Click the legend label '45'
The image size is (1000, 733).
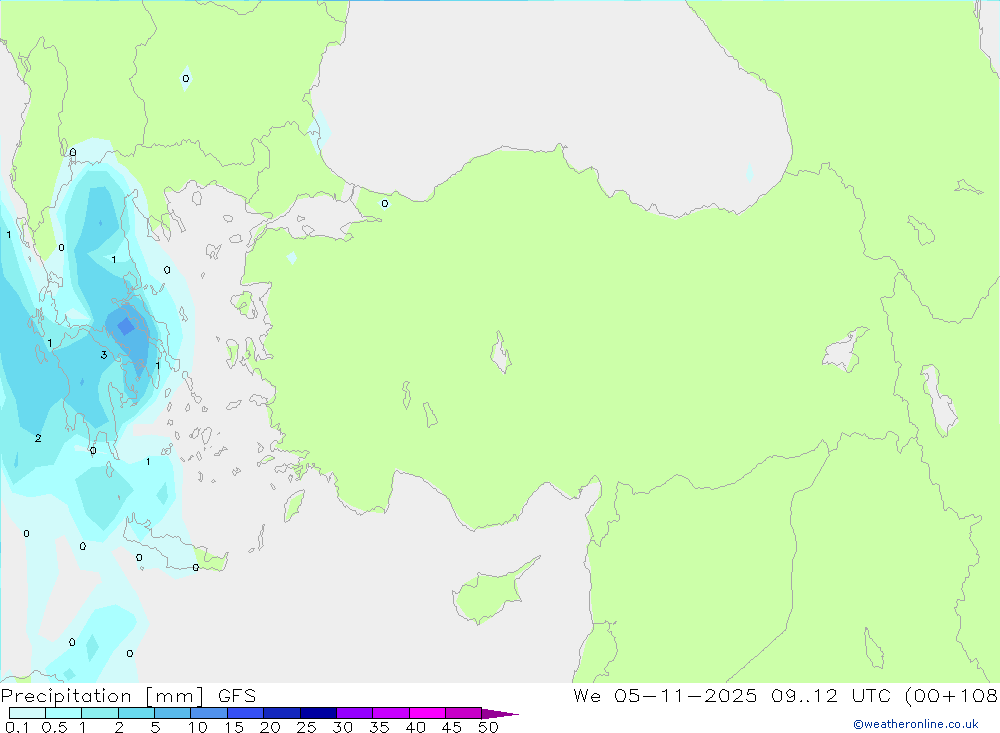coord(452,727)
